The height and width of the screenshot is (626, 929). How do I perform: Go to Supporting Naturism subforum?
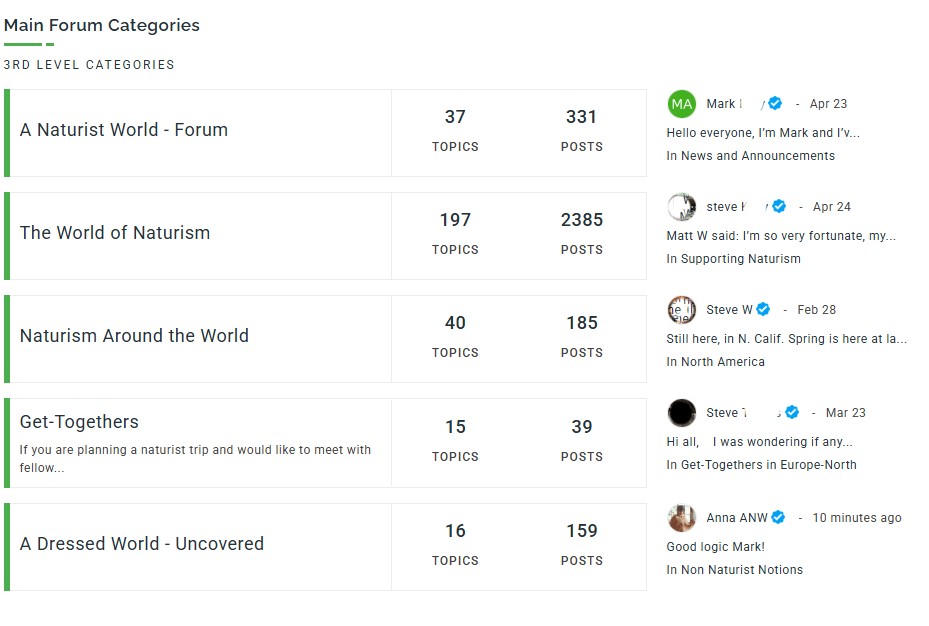click(741, 259)
